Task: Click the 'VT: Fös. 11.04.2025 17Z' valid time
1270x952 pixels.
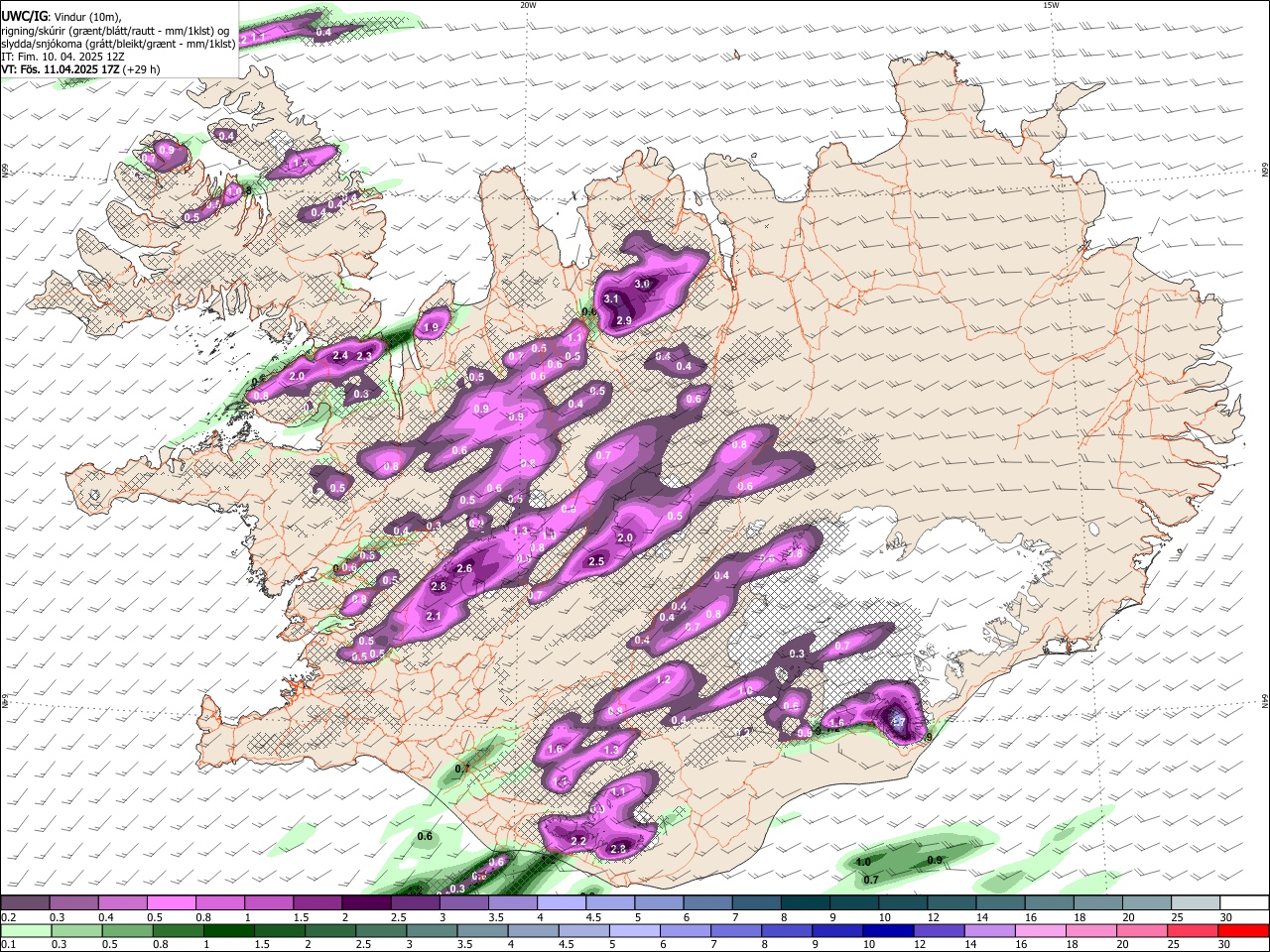Action: (x=60, y=69)
